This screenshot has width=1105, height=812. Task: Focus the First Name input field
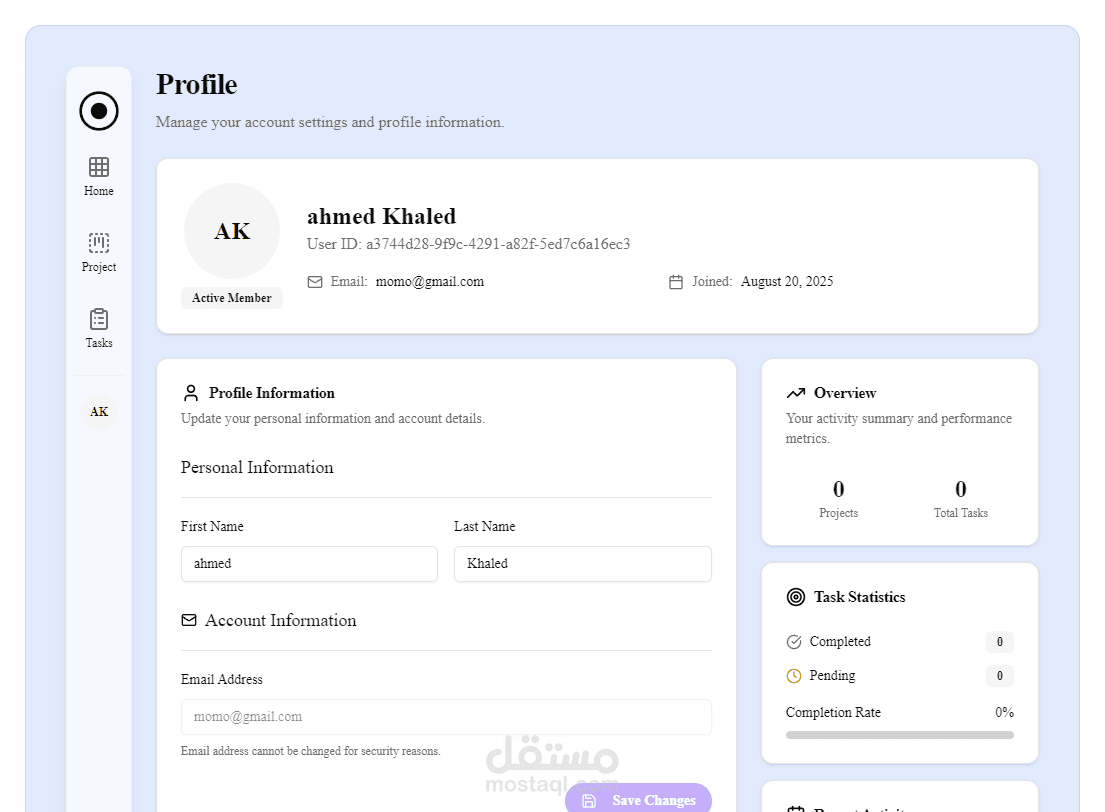click(309, 564)
